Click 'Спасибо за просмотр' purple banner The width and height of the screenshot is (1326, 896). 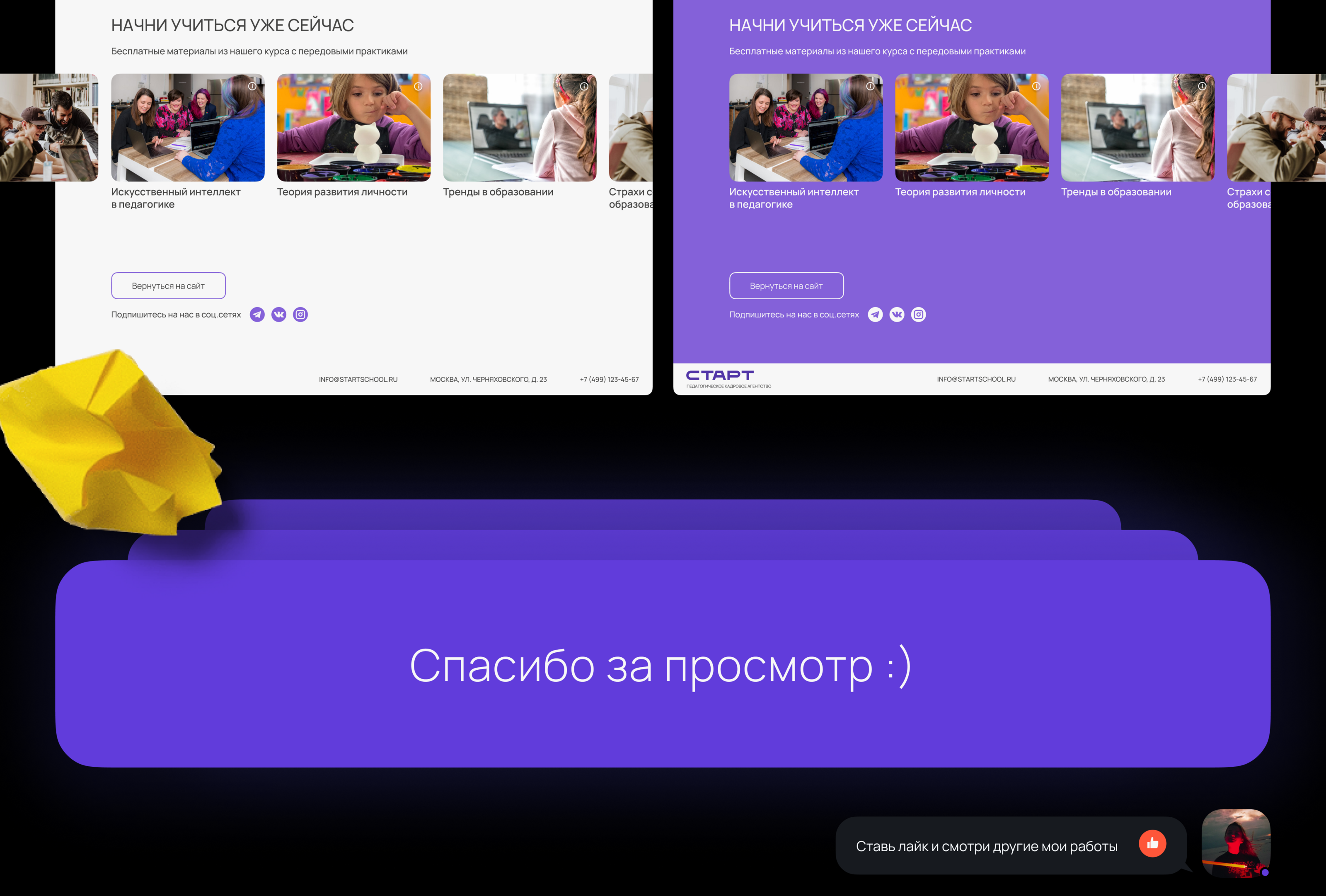pos(662,665)
